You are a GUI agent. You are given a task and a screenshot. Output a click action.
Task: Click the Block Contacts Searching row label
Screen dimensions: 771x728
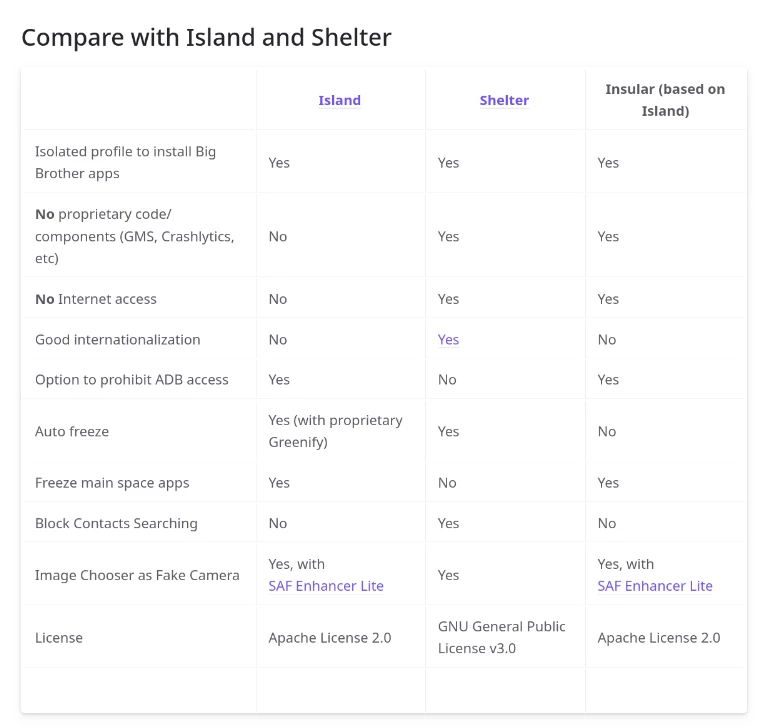coord(116,523)
